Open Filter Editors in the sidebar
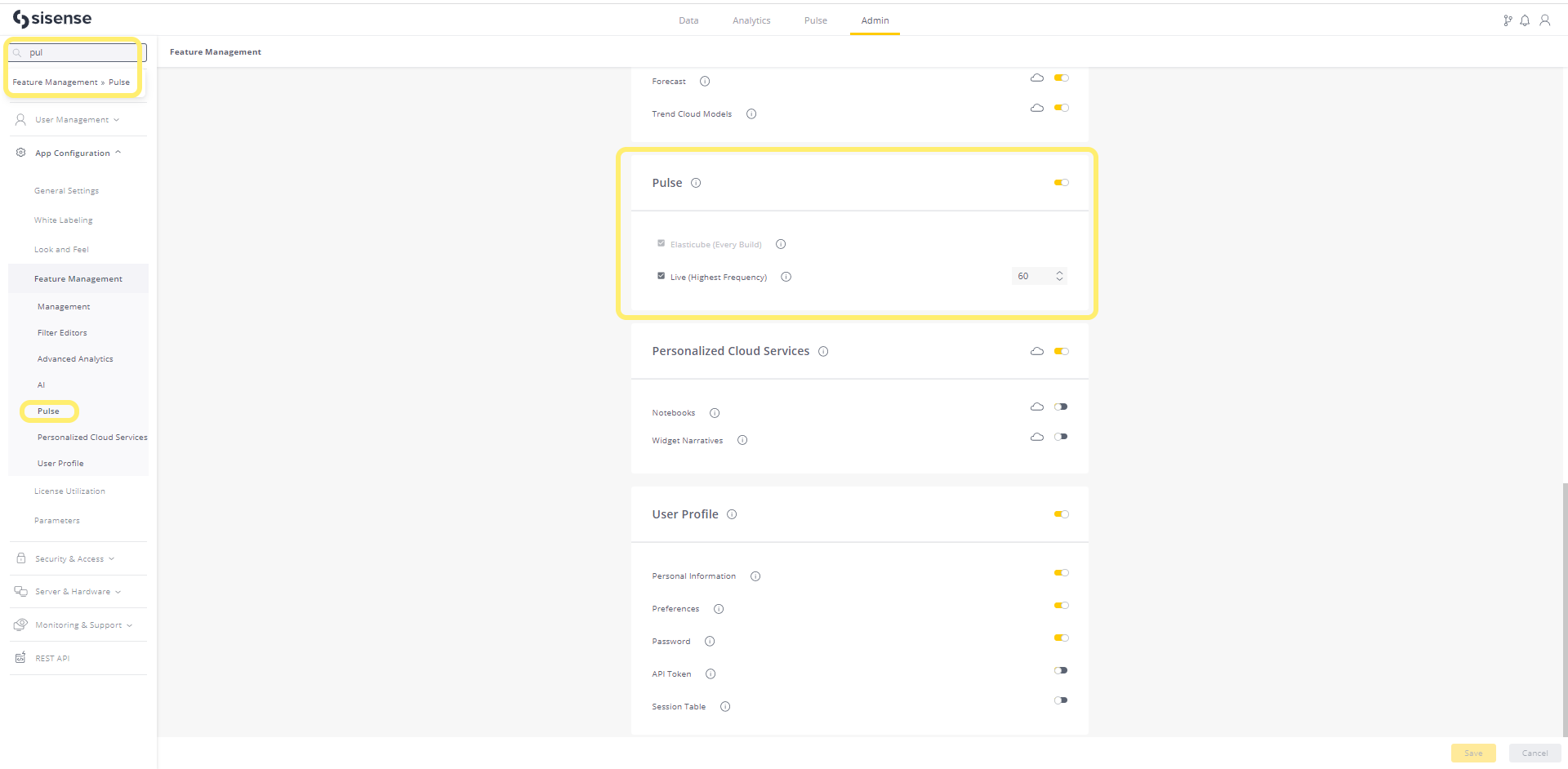 (62, 333)
